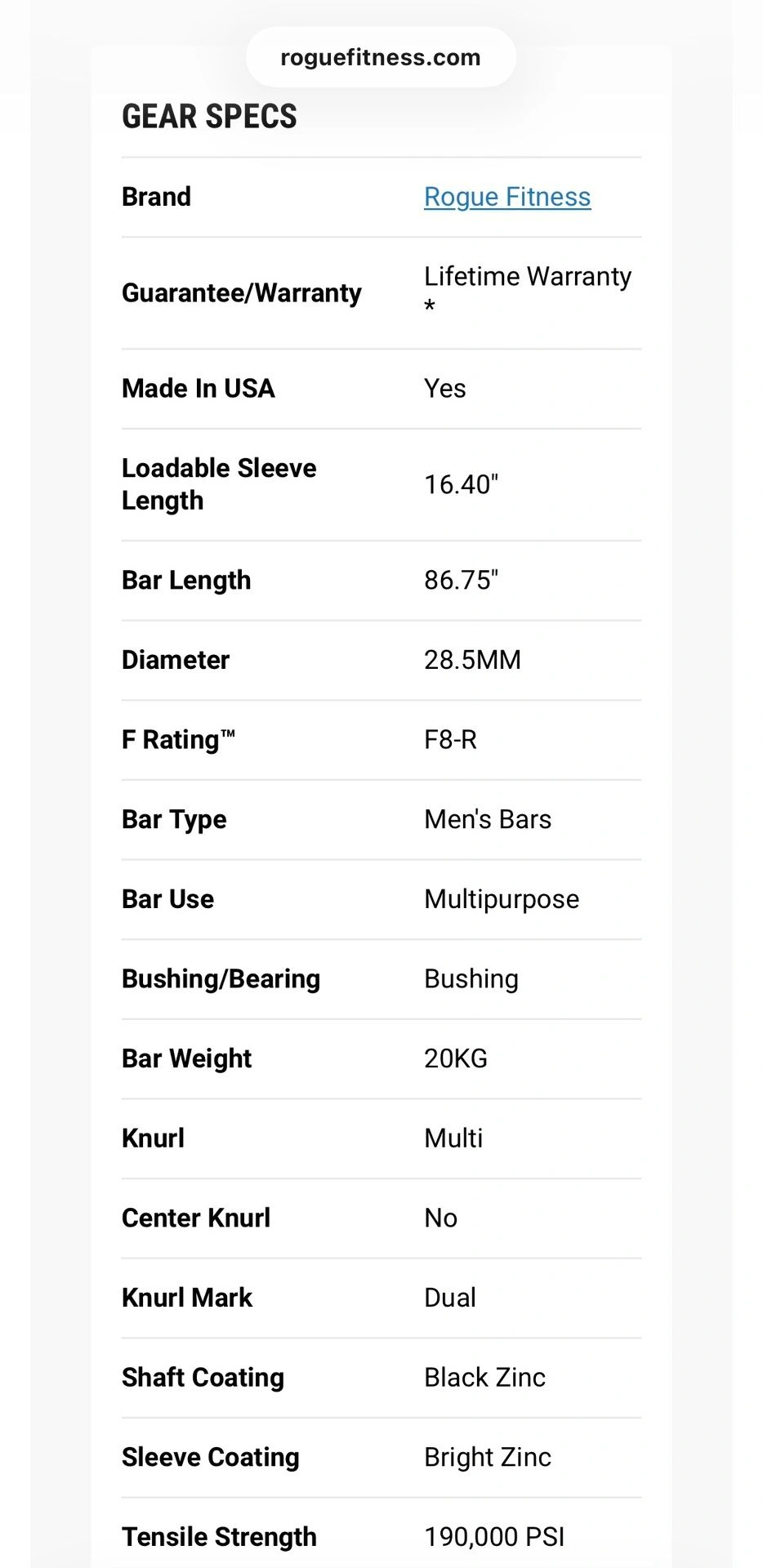Tap the F8-R rating value
Image resolution: width=763 pixels, height=1568 pixels.
[450, 740]
